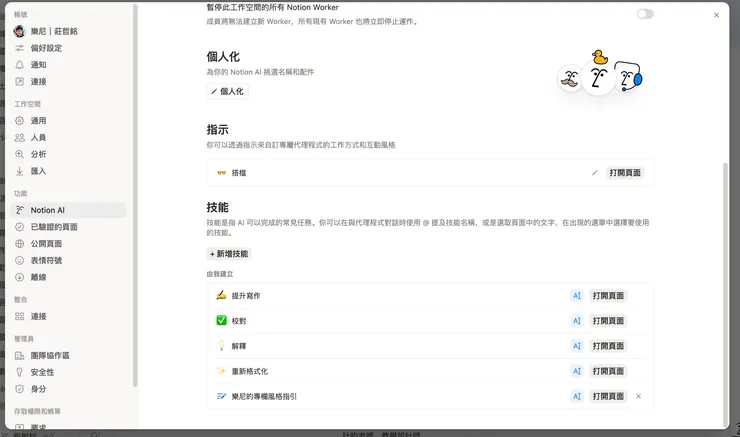Viewport: 740px width, 437px height.
Task: Click the 重新格式化 skill name
Action: click(250, 371)
